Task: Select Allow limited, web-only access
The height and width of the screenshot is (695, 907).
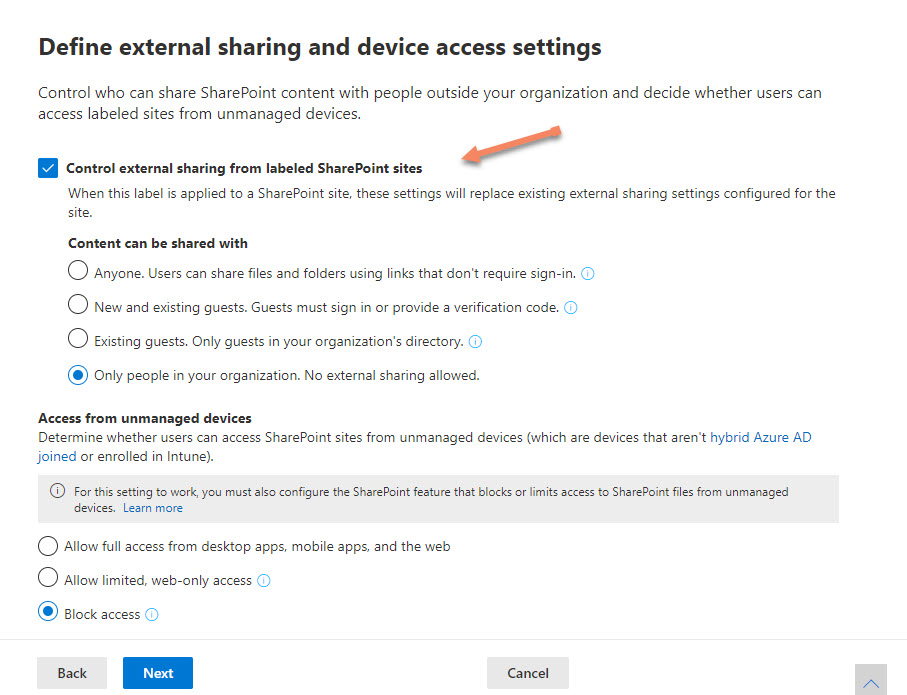Action: (48, 578)
